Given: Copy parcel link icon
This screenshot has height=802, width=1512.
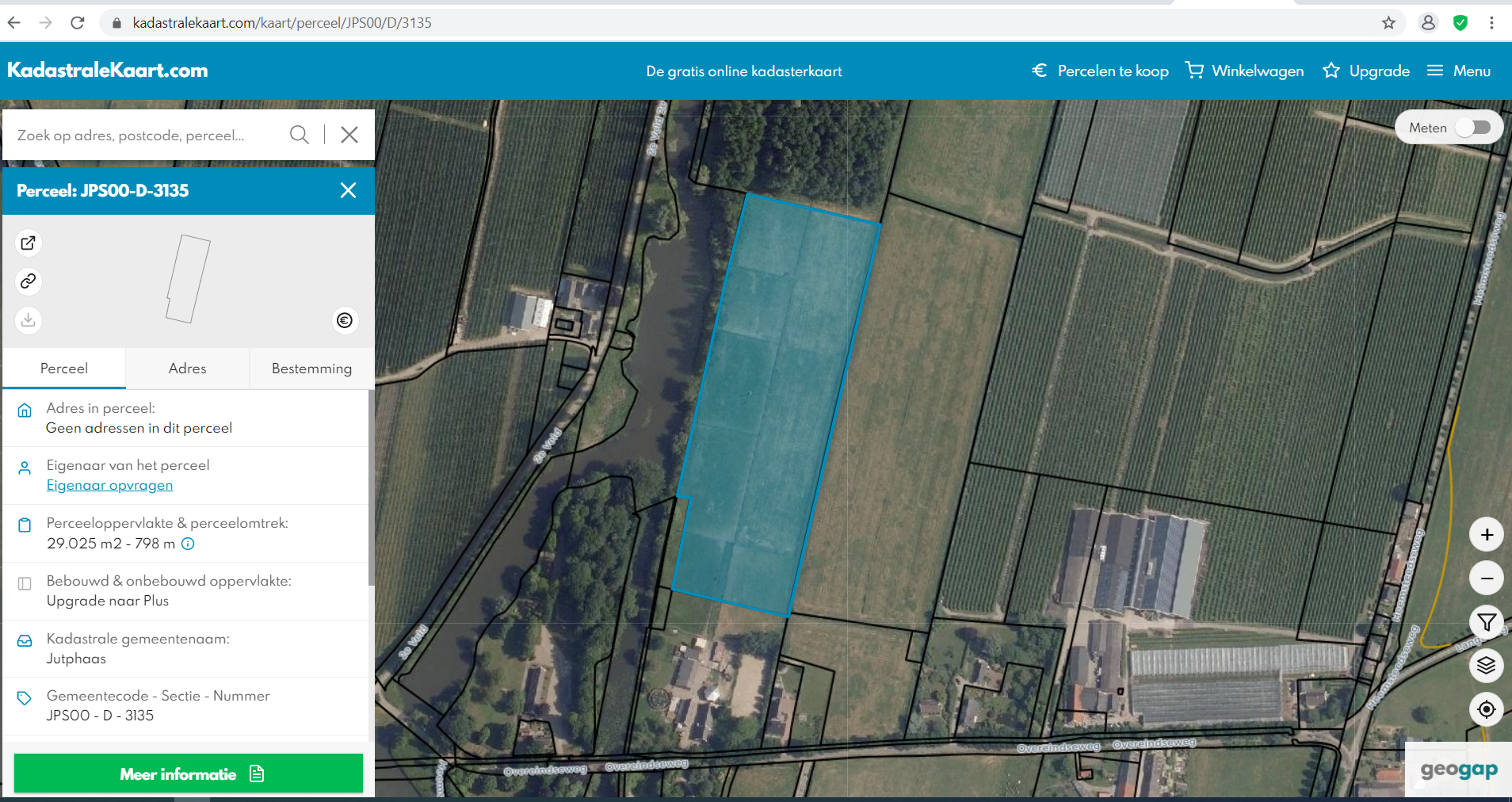Looking at the screenshot, I should [x=29, y=281].
